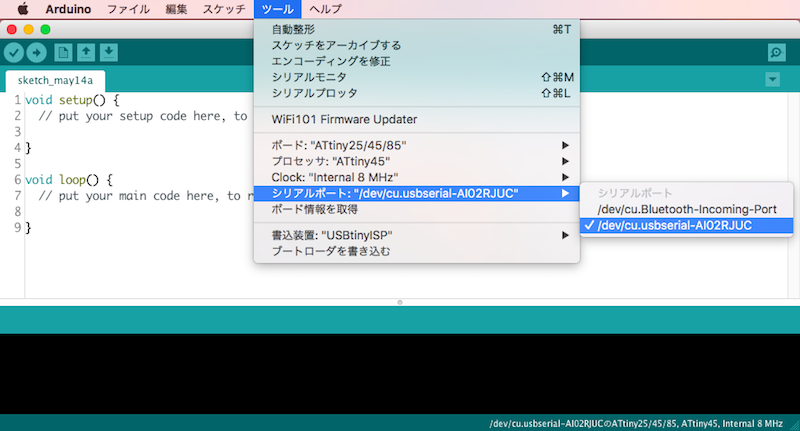Click the board info status bar text
This screenshot has height=431, width=800.
[636, 423]
